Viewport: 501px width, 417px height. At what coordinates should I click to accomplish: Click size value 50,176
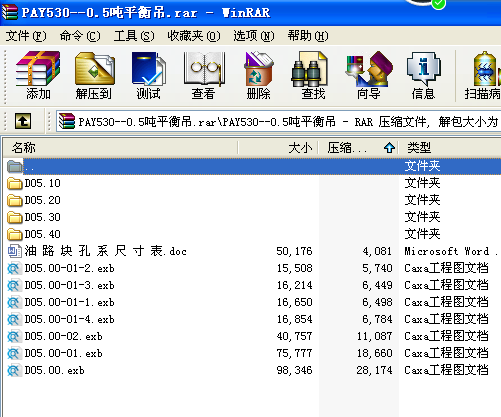click(294, 251)
